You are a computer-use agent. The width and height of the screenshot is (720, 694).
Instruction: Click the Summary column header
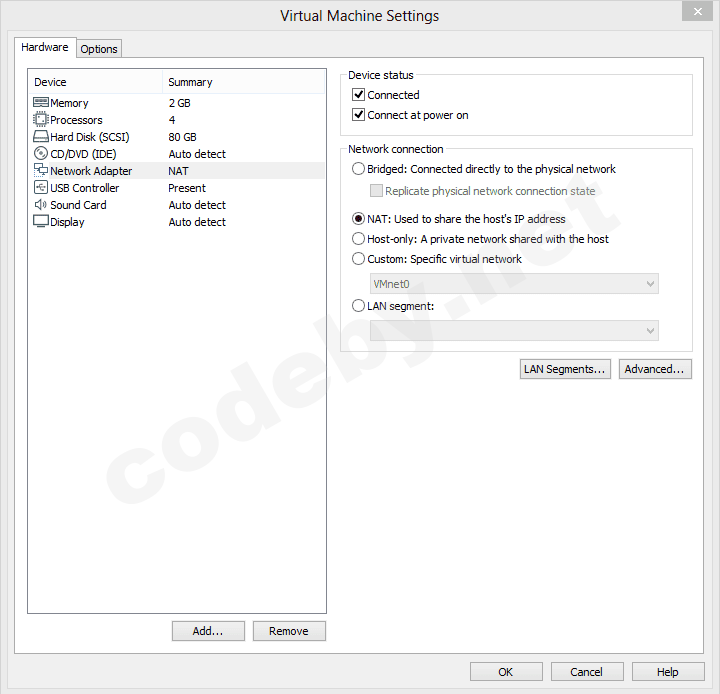(x=244, y=82)
